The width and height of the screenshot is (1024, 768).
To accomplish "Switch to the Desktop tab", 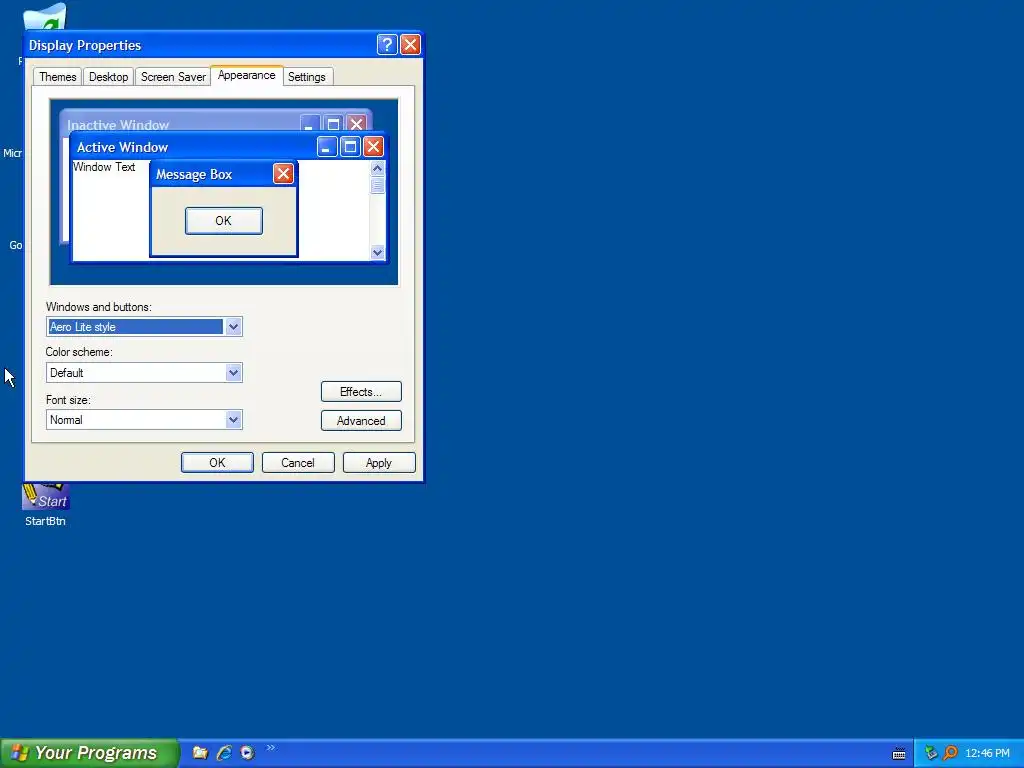I will pos(108,76).
